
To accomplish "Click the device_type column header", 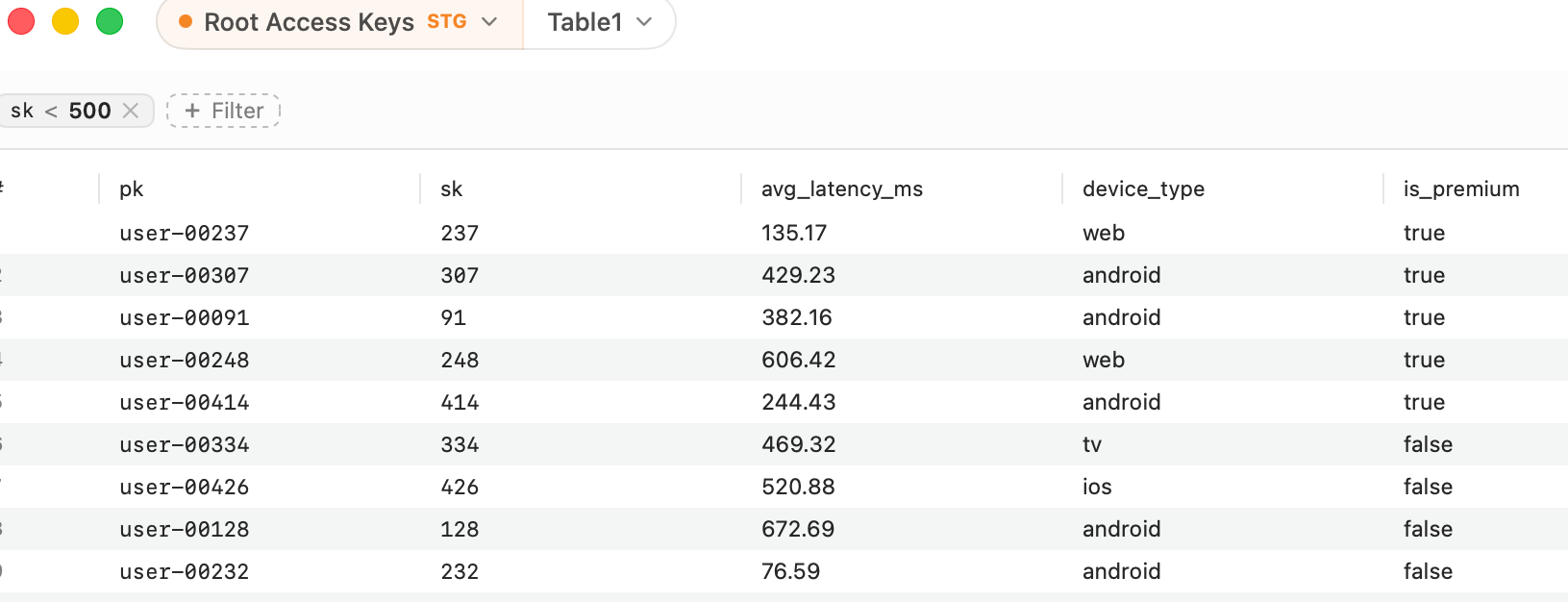I will [x=1143, y=188].
